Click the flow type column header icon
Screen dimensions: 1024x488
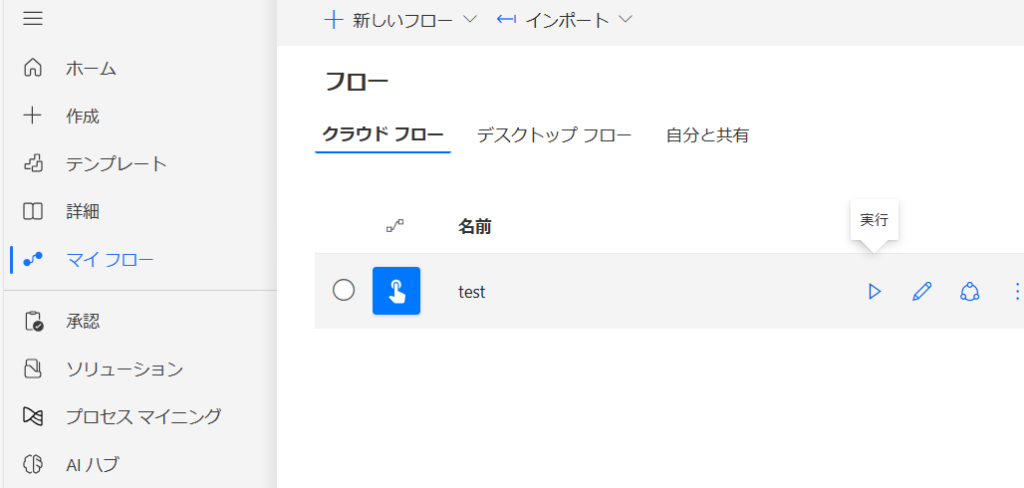pyautogui.click(x=395, y=227)
